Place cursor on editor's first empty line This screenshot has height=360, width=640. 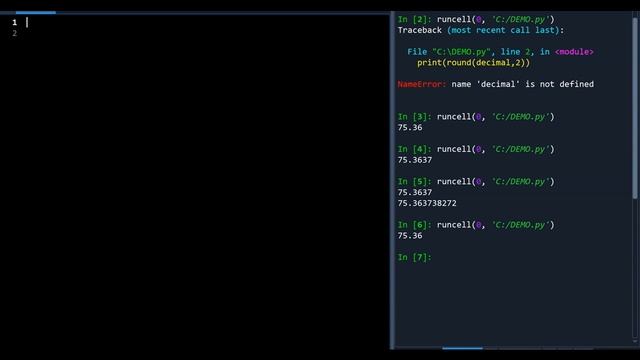(204, 22)
